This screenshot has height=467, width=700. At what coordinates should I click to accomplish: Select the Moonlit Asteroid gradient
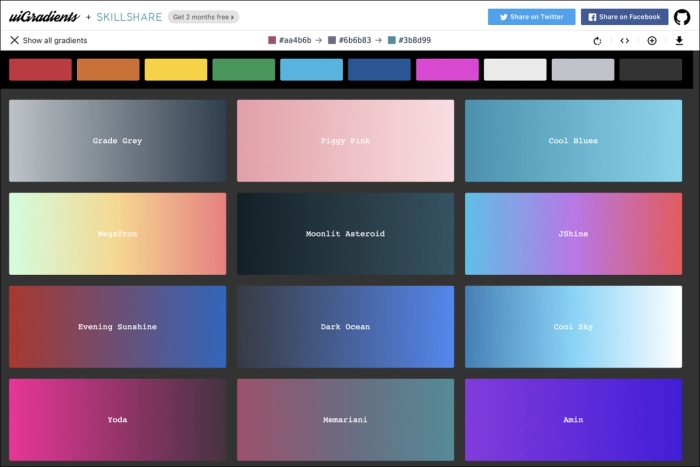pyautogui.click(x=346, y=234)
